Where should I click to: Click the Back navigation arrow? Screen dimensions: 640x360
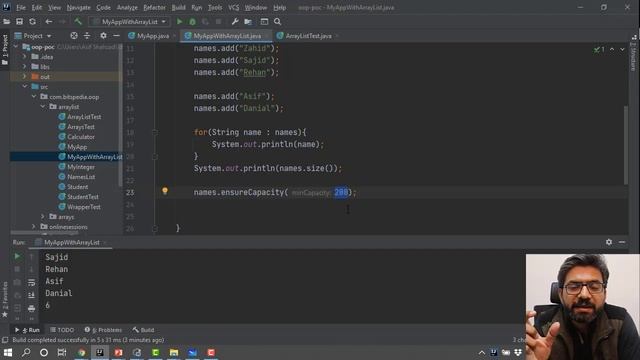49,22
